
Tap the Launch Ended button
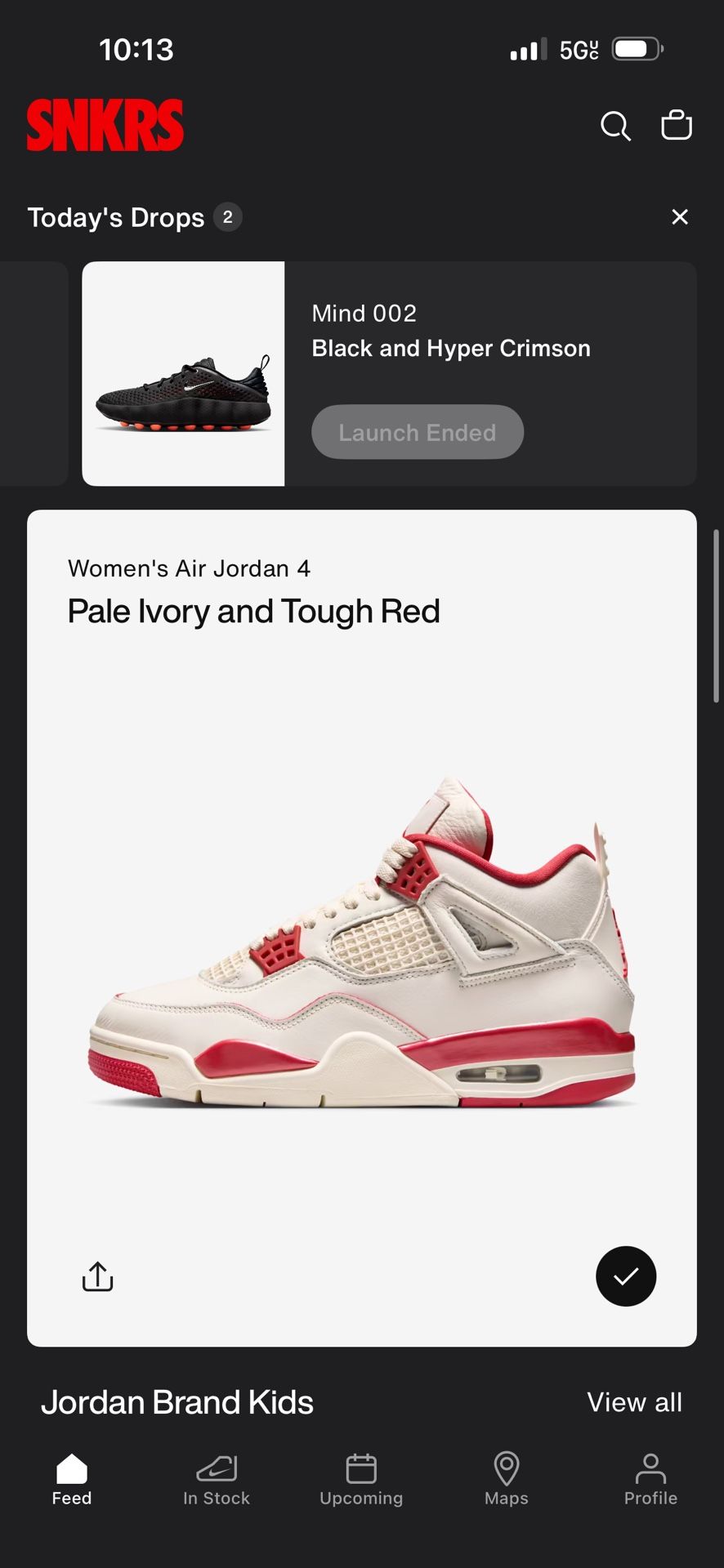[x=418, y=432]
